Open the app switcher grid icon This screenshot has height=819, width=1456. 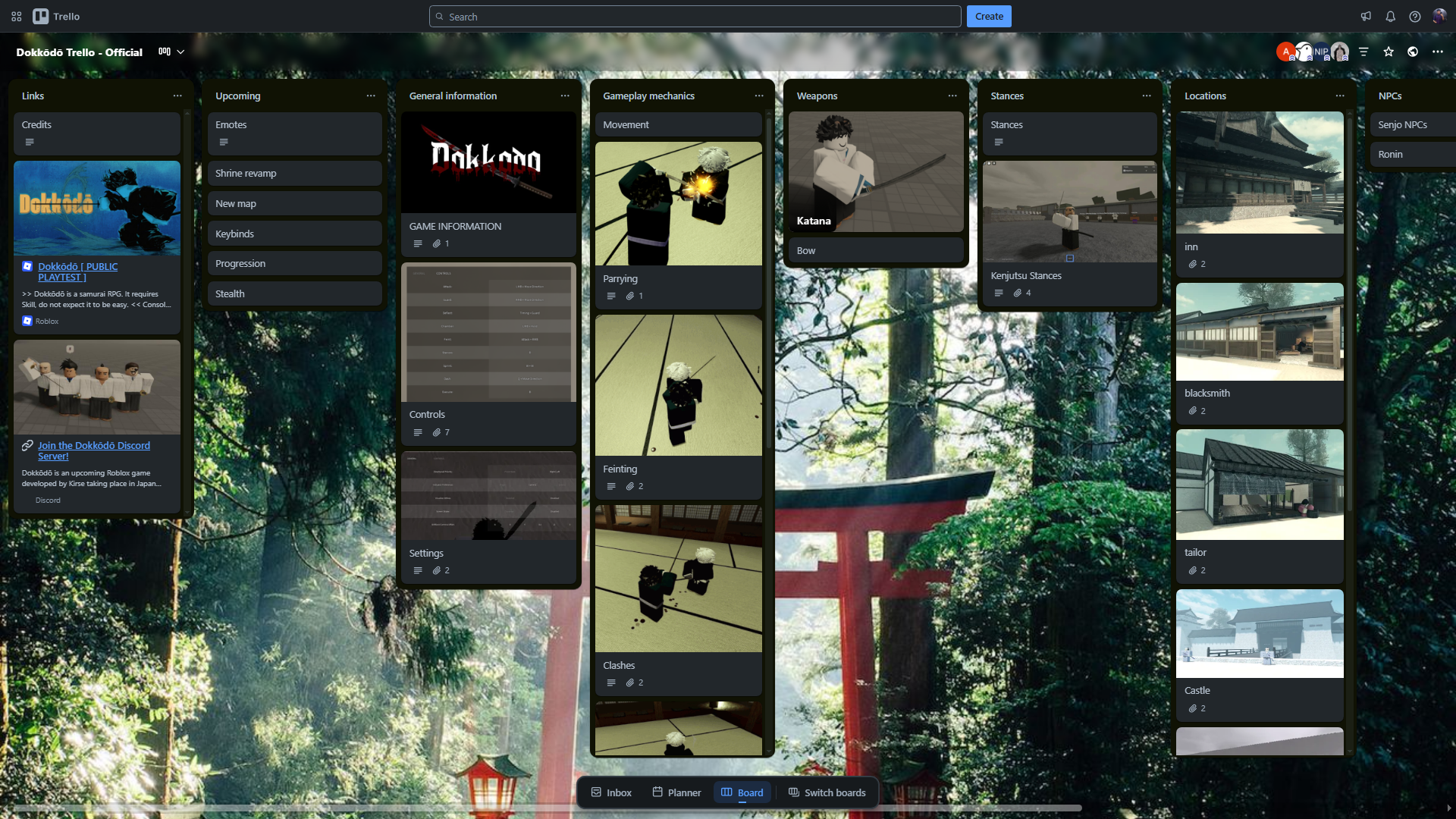17,16
